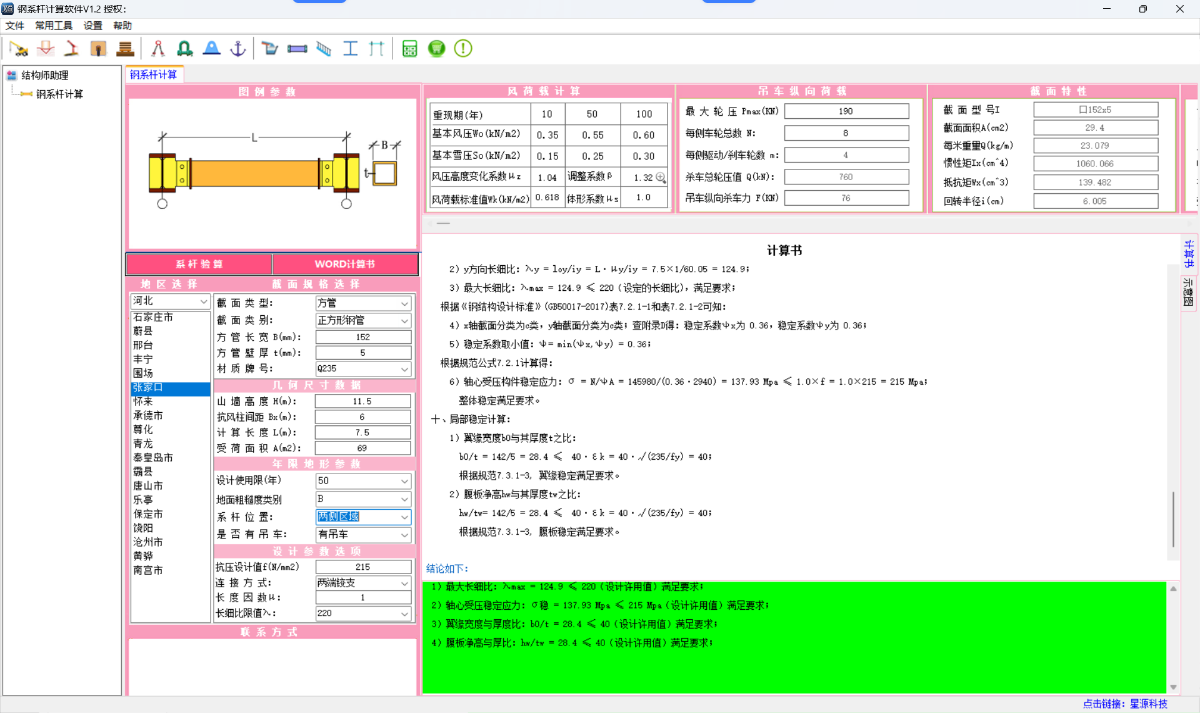This screenshot has height=713, width=1200.
Task: Open the 帮助 menu
Action: pyautogui.click(x=122, y=25)
